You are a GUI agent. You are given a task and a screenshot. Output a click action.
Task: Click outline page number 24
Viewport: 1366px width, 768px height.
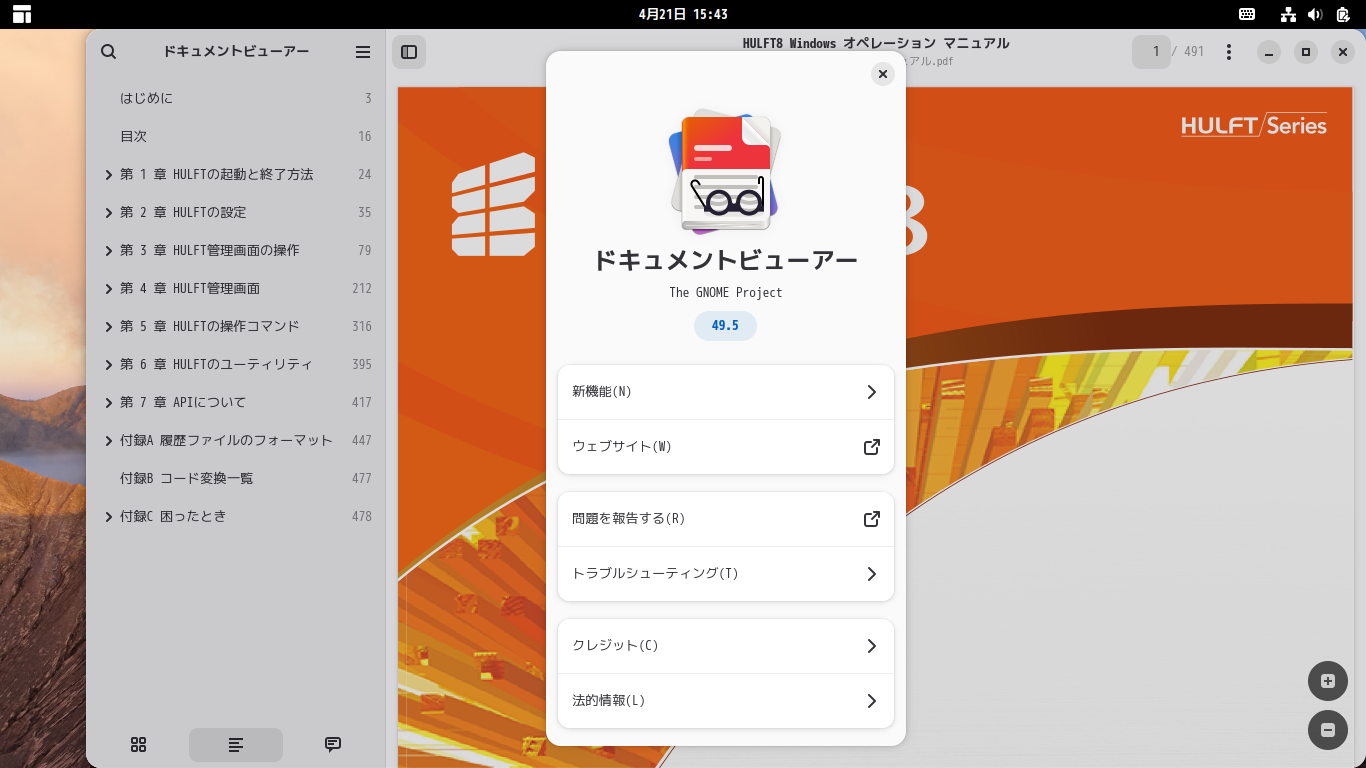click(365, 175)
